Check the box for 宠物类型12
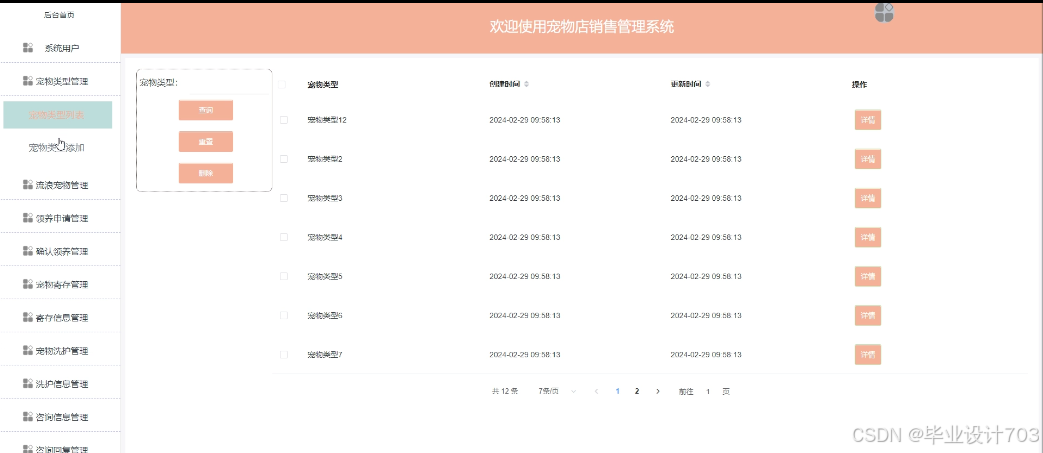This screenshot has height=453, width=1043. click(284, 120)
